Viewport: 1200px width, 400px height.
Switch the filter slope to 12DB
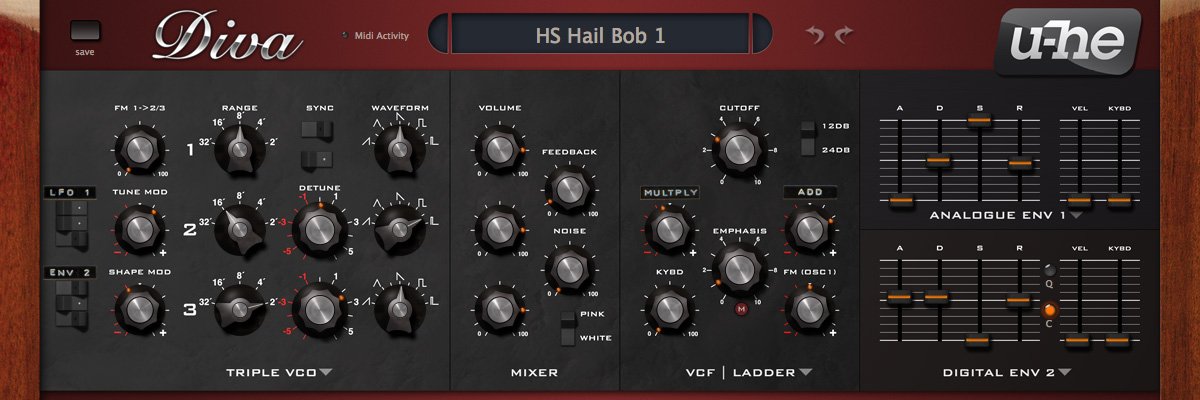click(x=808, y=129)
